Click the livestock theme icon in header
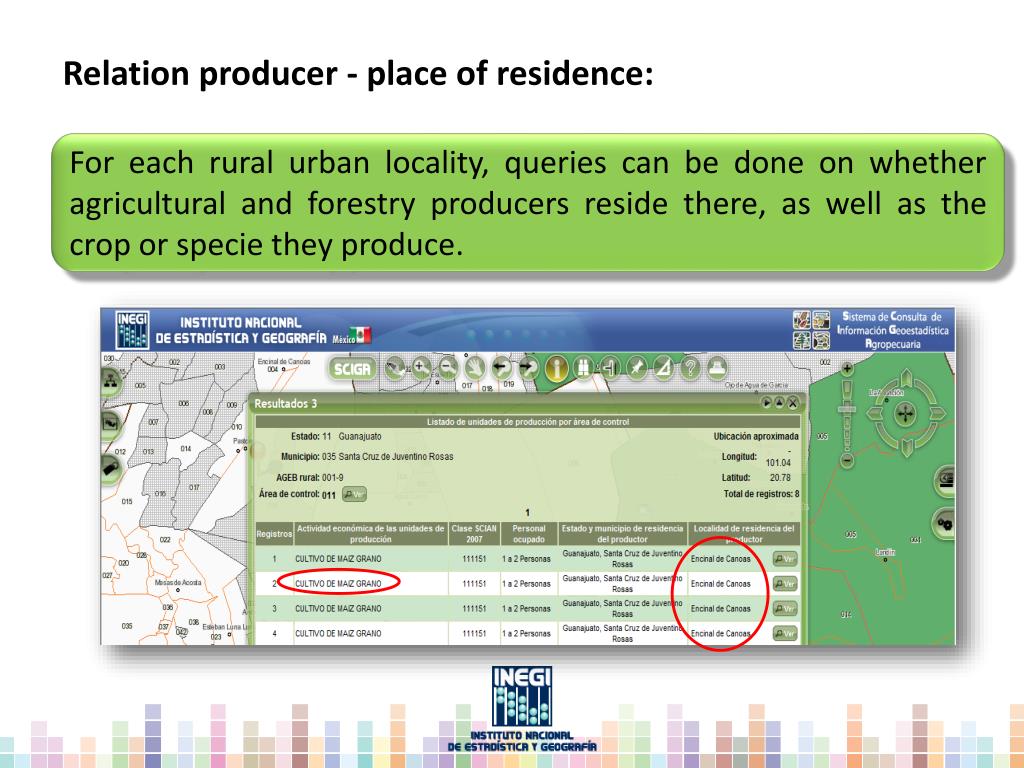The height and width of the screenshot is (768, 1024). [x=821, y=320]
